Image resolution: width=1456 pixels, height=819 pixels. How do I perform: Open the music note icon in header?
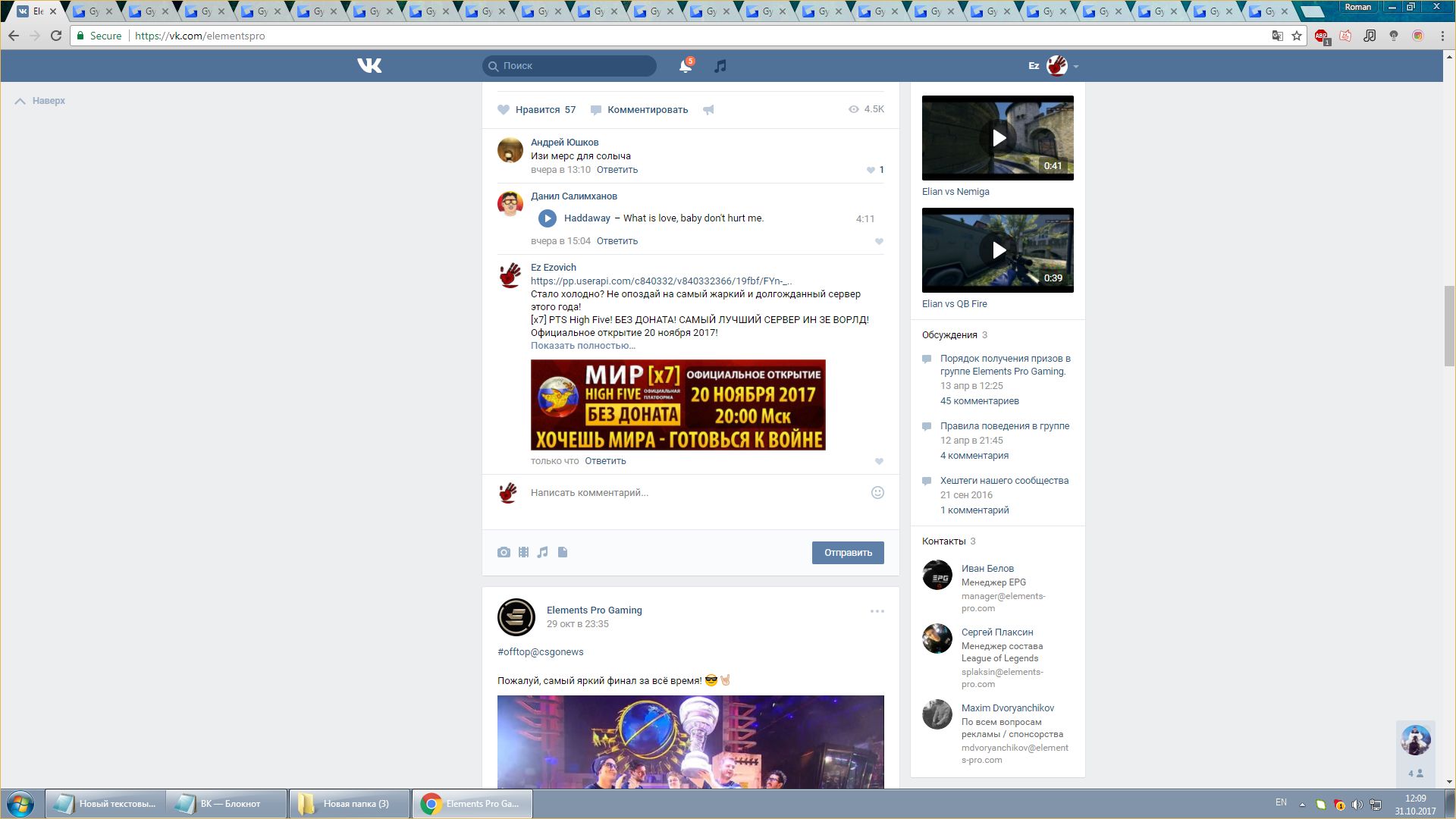[x=720, y=66]
